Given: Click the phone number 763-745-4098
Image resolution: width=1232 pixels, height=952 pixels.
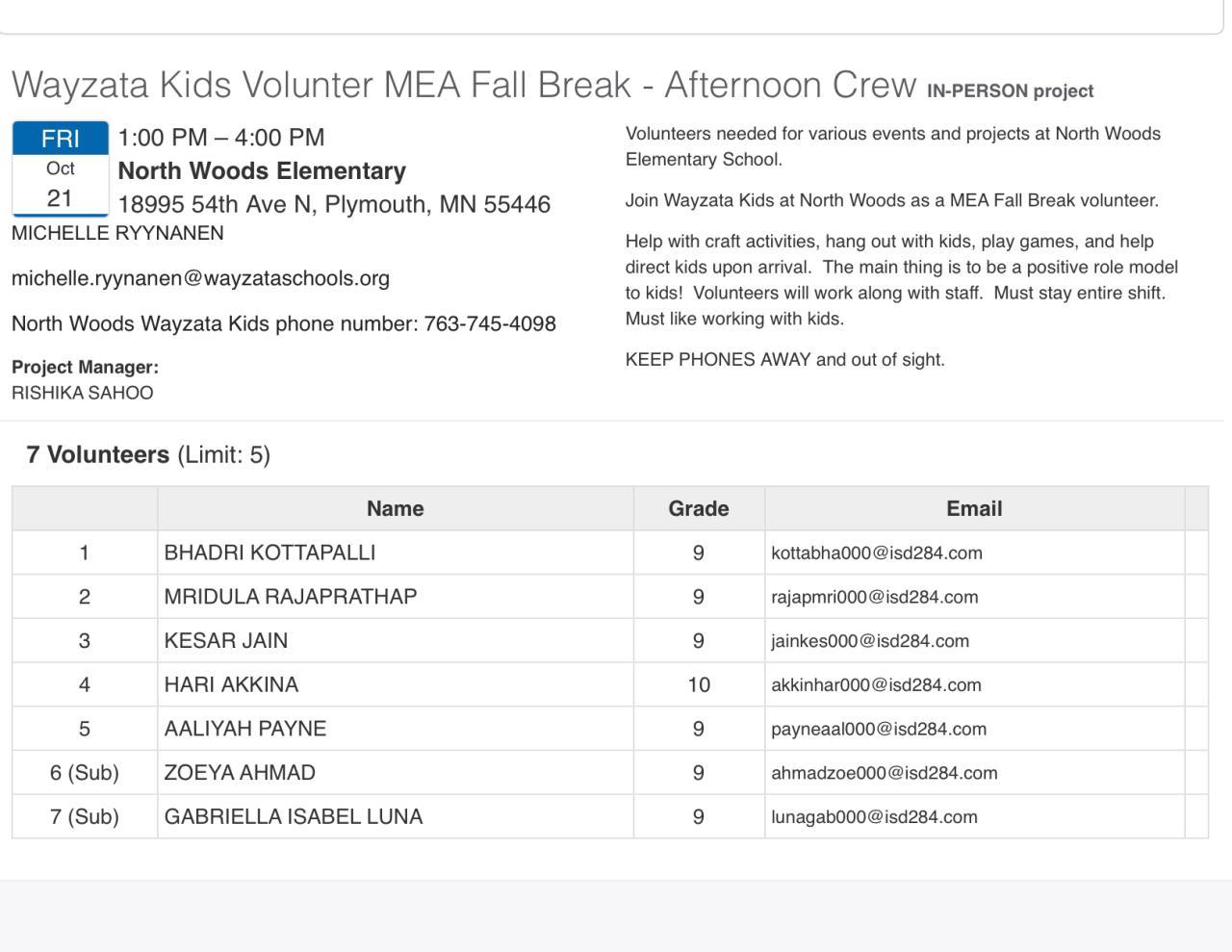Looking at the screenshot, I should pos(490,323).
